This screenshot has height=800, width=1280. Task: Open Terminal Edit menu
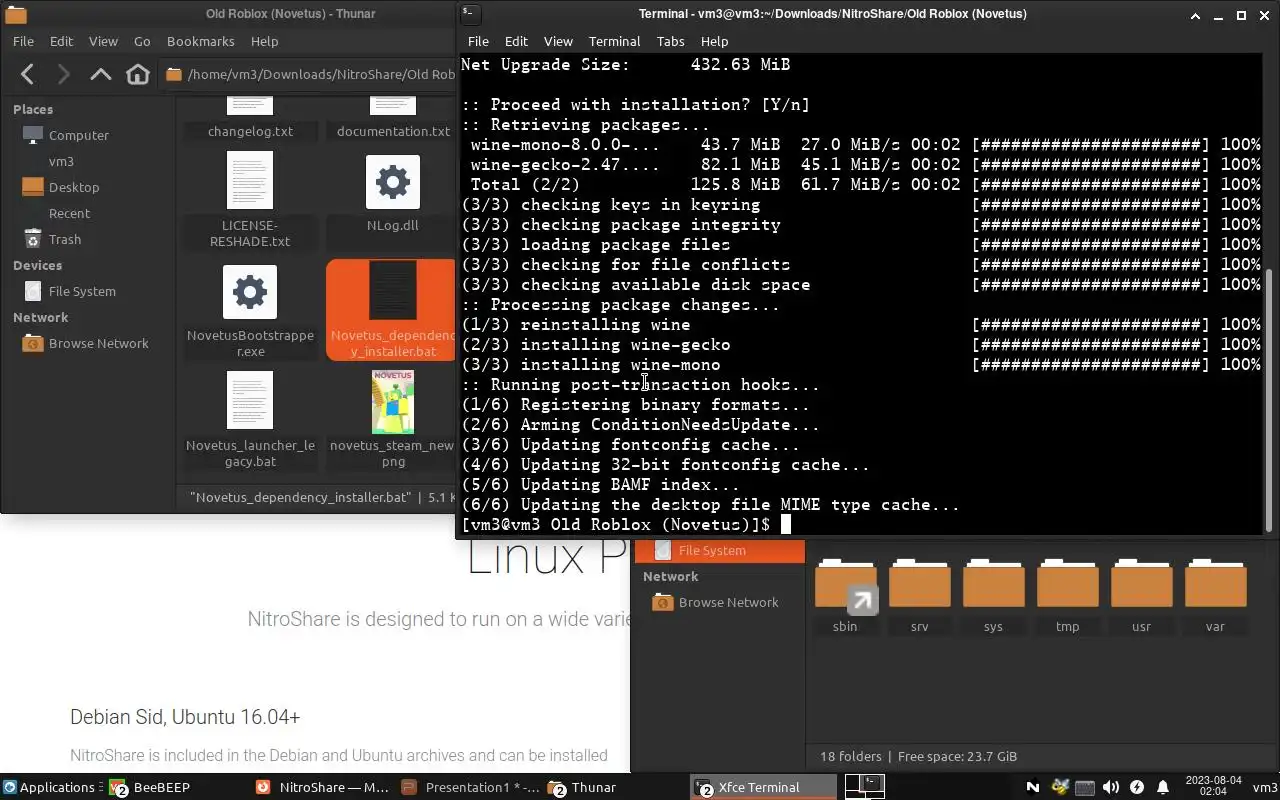coord(516,41)
